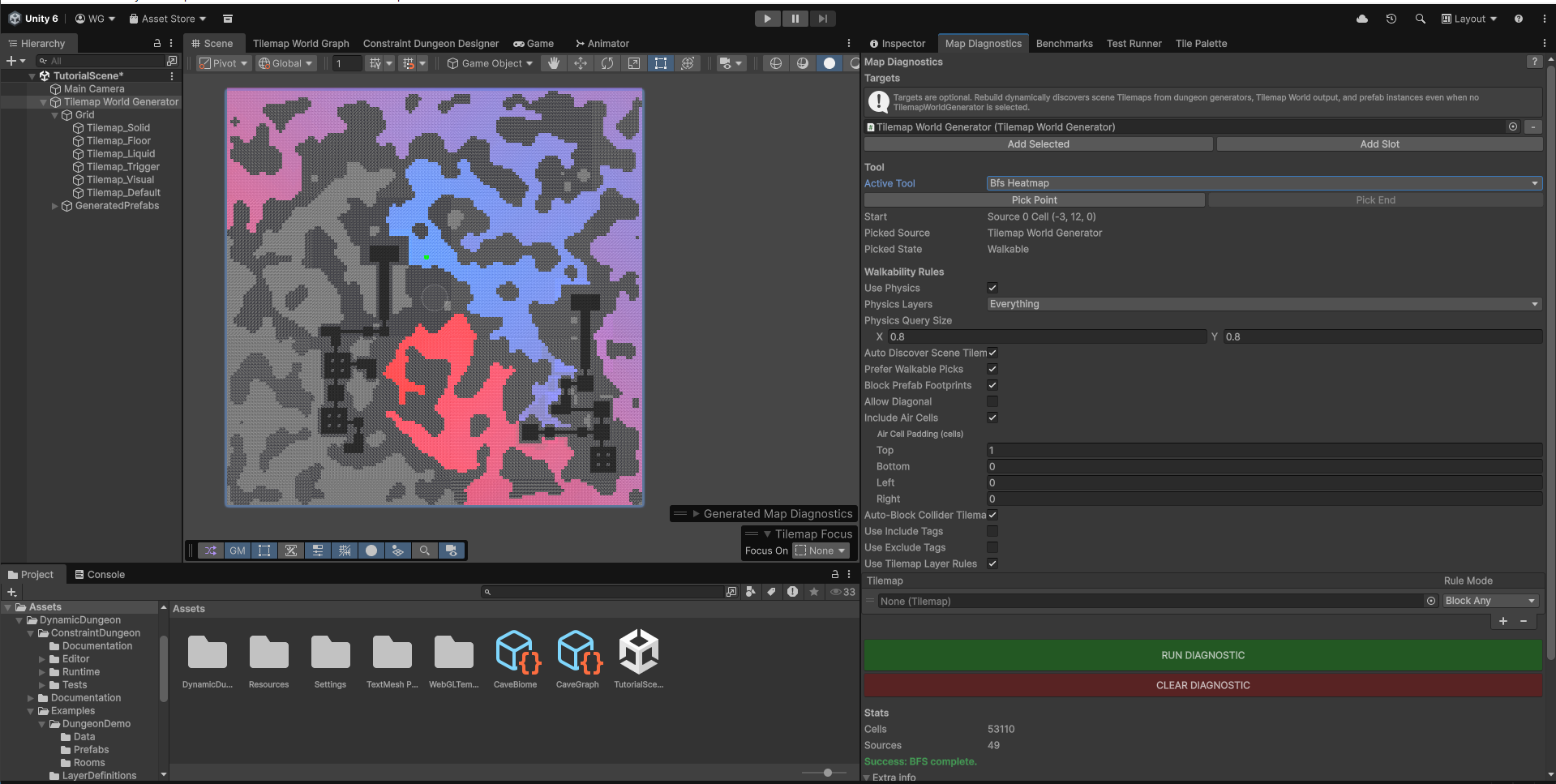Click Add Selected button
1556x784 pixels.
[1038, 144]
